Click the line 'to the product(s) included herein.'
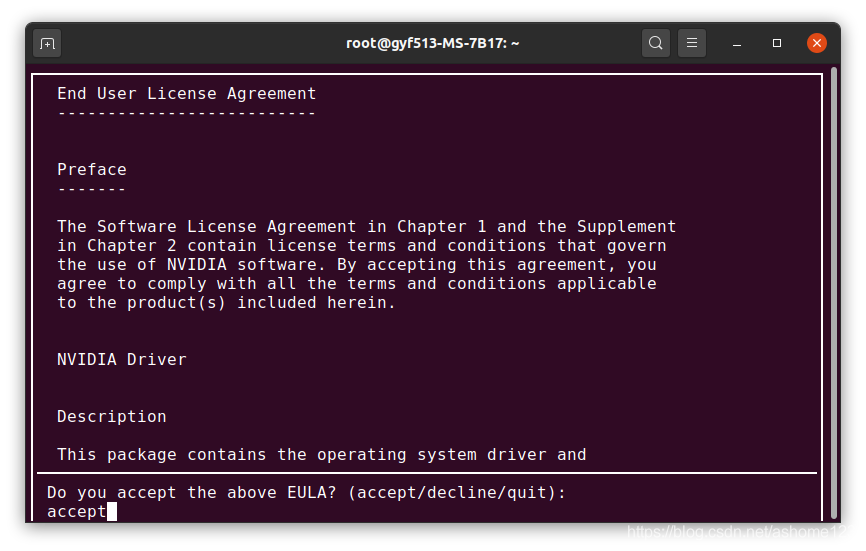Screen dimensions: 866x551 point(226,303)
